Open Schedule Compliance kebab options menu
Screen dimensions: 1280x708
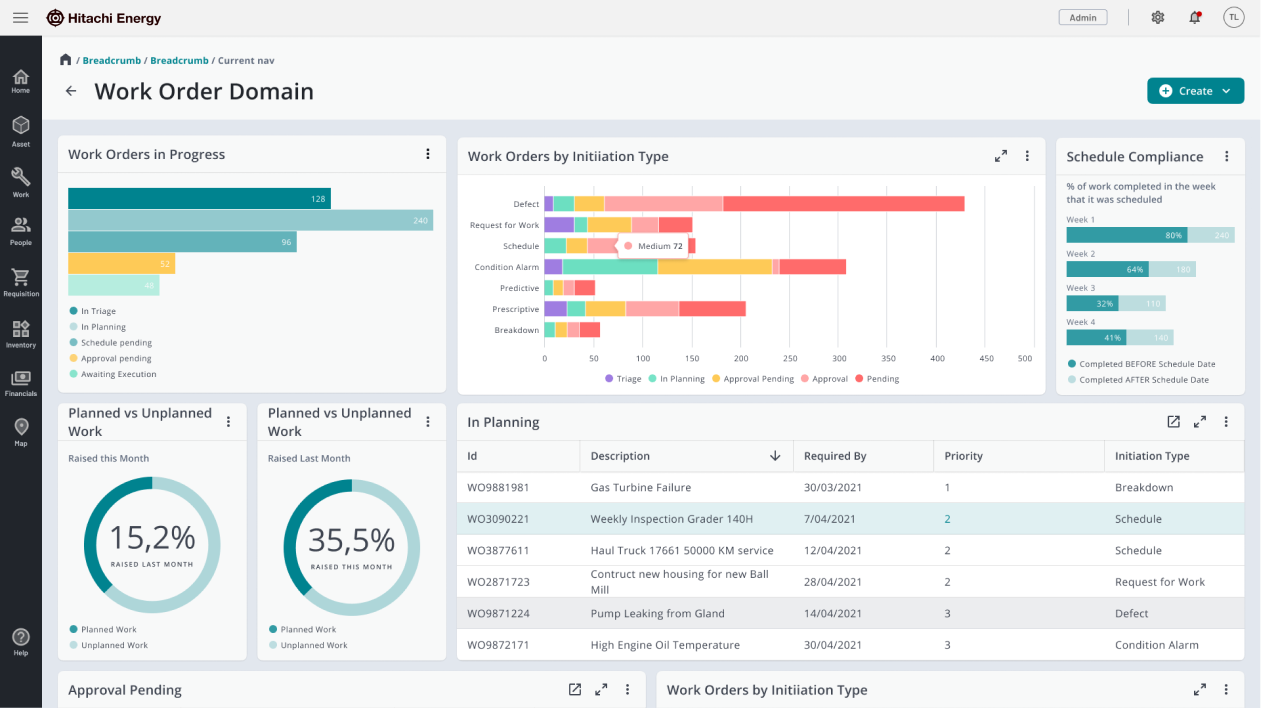pyautogui.click(x=1227, y=156)
